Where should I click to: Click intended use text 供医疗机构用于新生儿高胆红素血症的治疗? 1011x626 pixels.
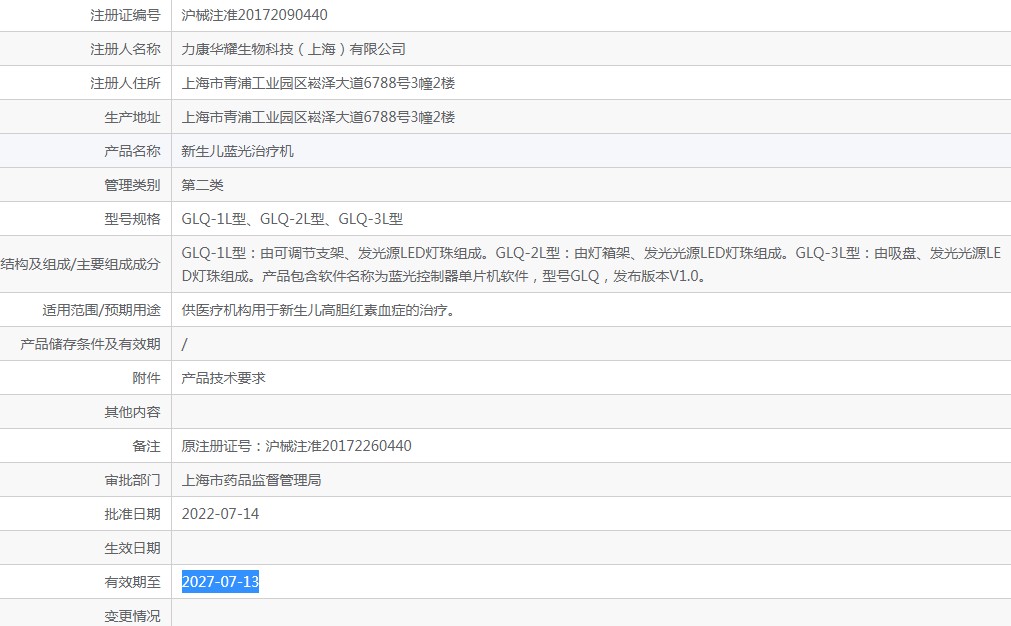click(x=319, y=310)
